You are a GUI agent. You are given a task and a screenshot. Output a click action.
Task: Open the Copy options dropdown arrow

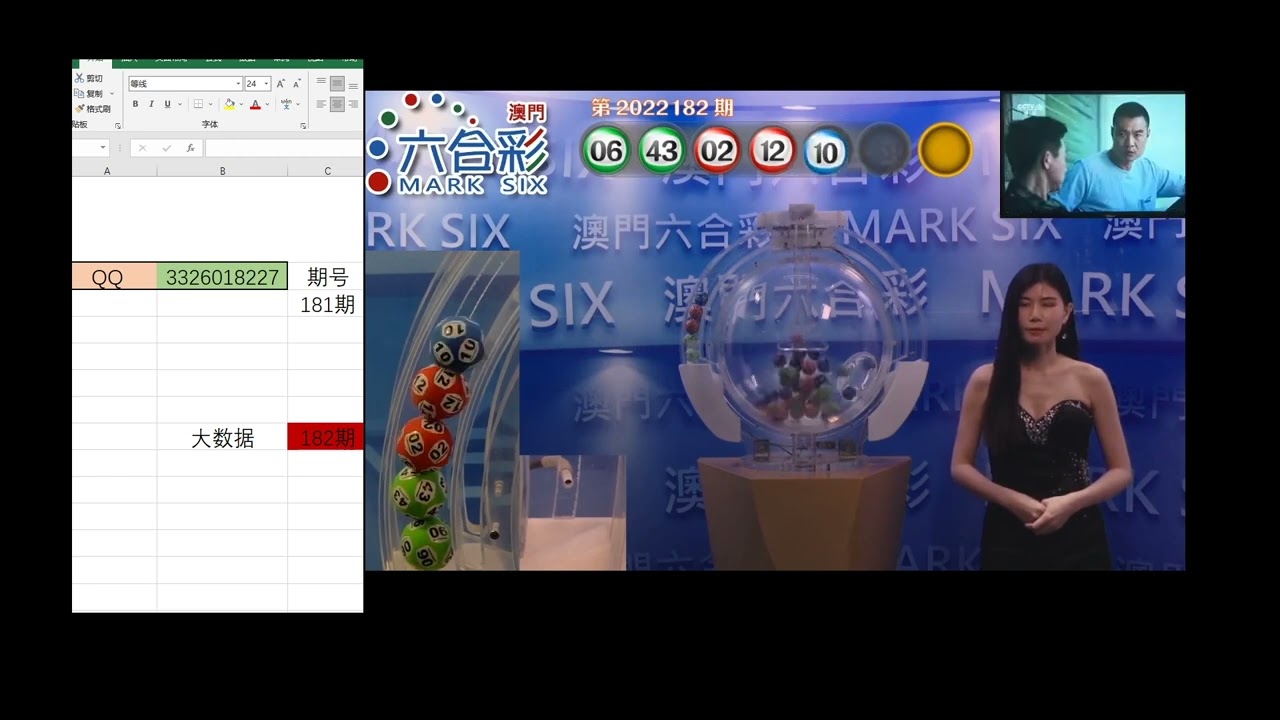pos(112,94)
